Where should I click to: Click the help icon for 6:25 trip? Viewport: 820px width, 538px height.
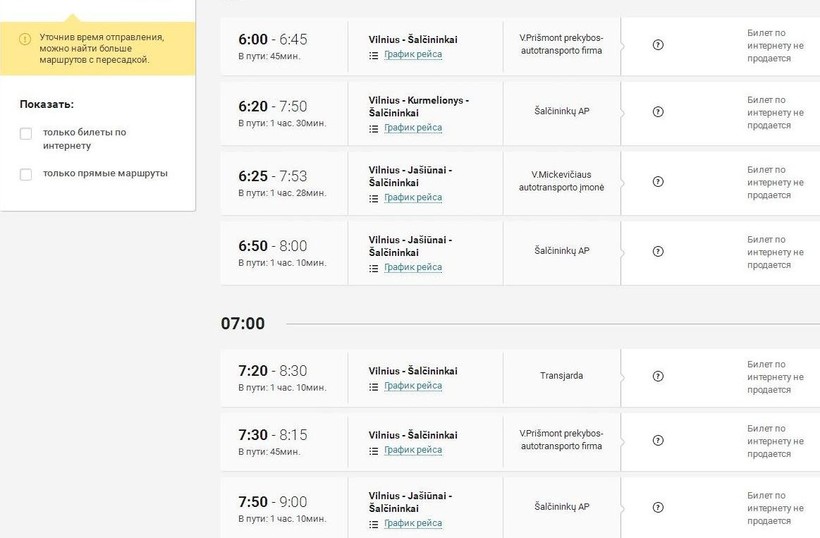pyautogui.click(x=658, y=182)
